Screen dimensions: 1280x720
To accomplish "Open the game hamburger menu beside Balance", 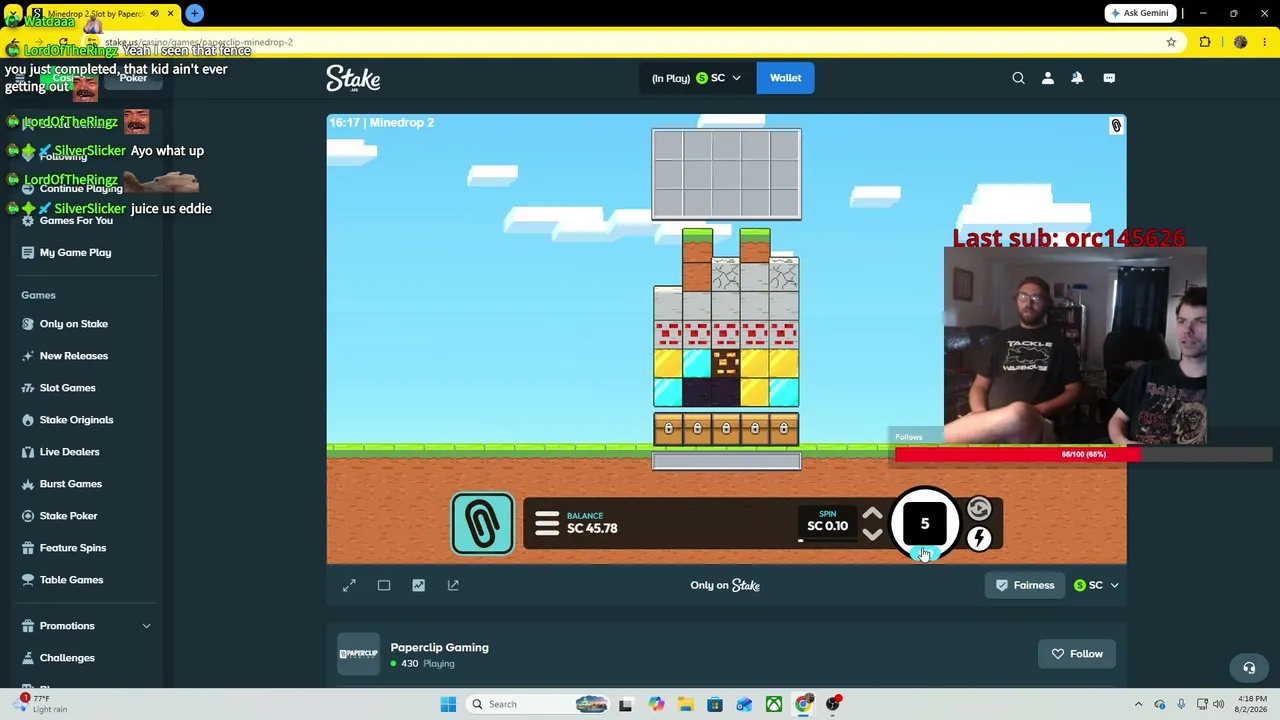I will (547, 524).
